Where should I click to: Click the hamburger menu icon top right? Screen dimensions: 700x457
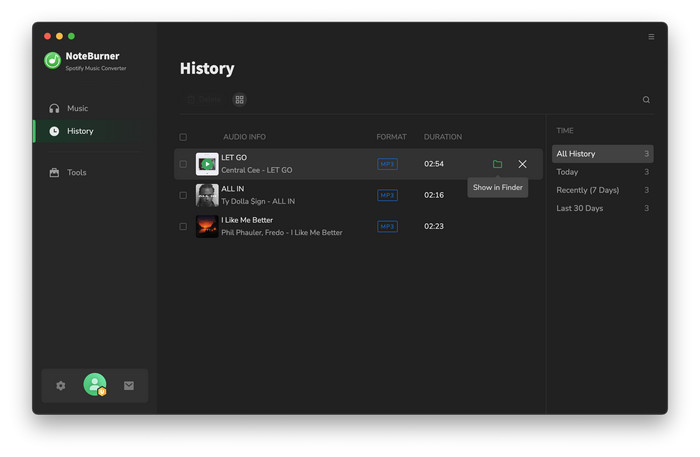(x=651, y=37)
